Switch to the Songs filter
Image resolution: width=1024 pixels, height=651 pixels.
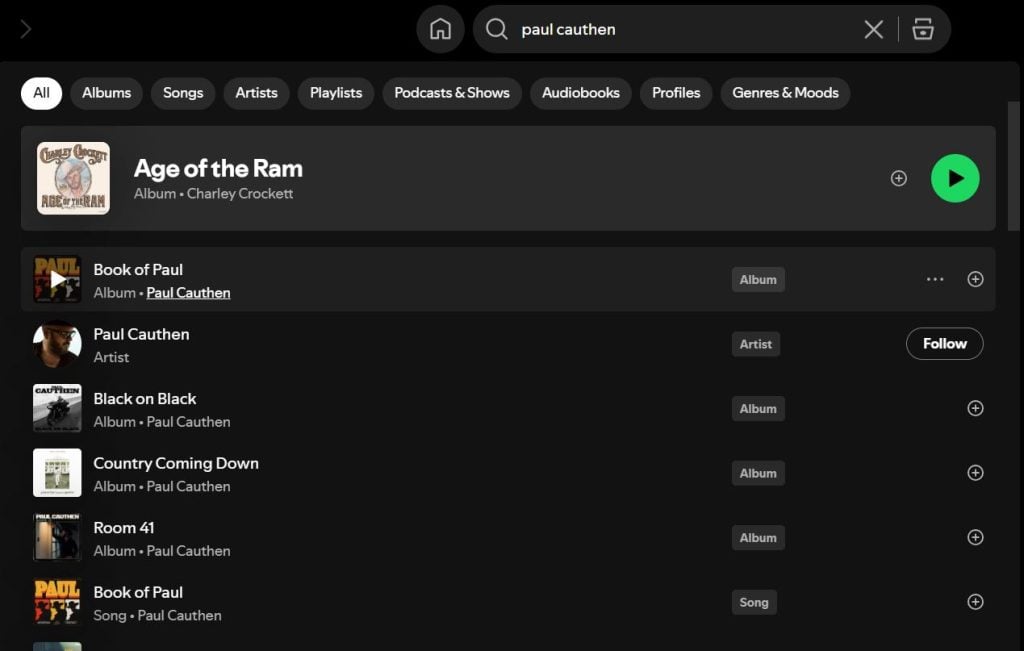[x=183, y=93]
